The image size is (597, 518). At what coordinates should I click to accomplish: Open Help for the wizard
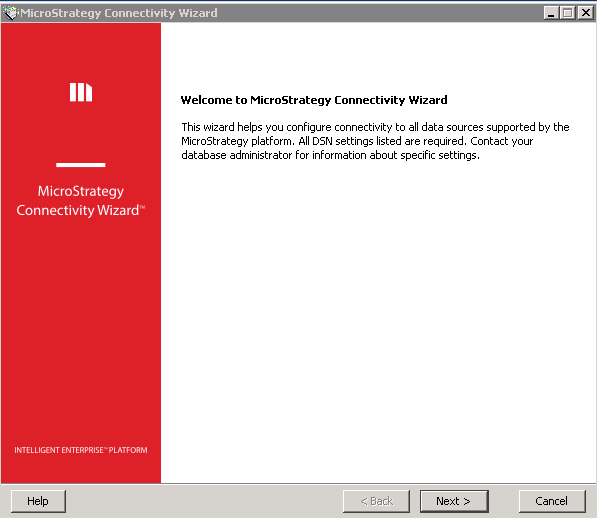pyautogui.click(x=38, y=501)
